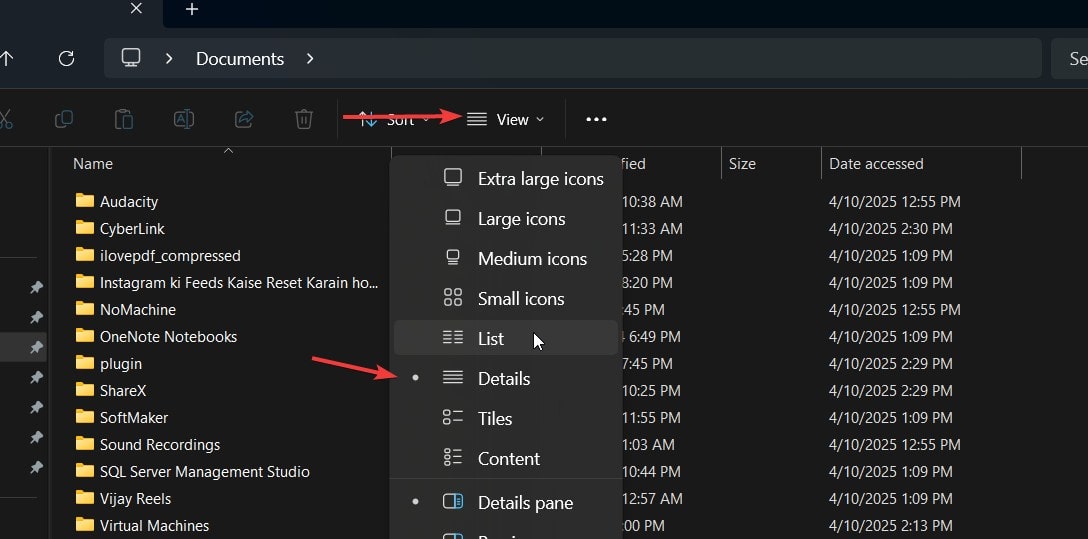Screen dimensions: 1088x539
Task: Refresh the current folder view
Action: coord(67,59)
